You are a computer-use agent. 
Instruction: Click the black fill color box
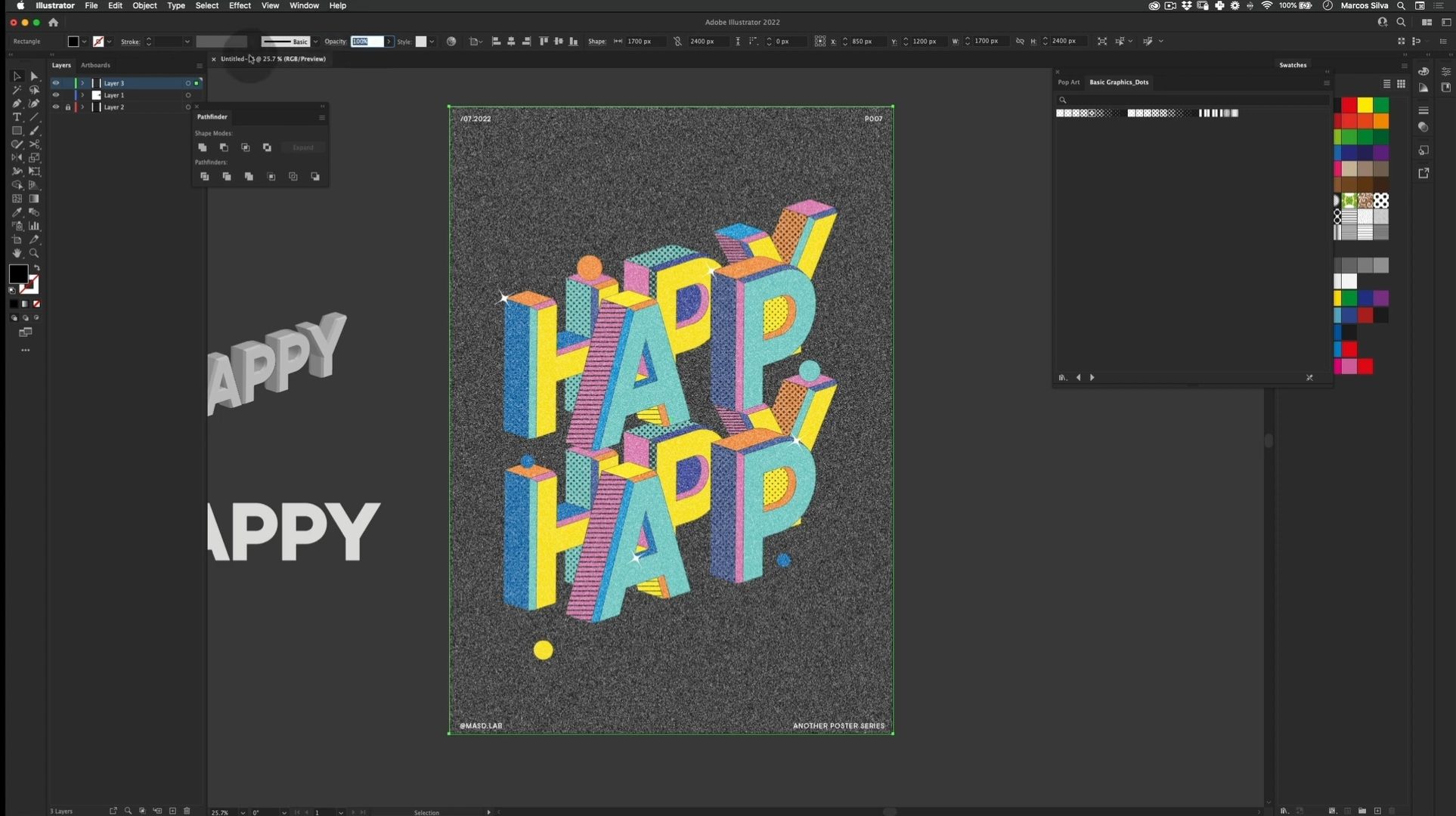[x=18, y=274]
